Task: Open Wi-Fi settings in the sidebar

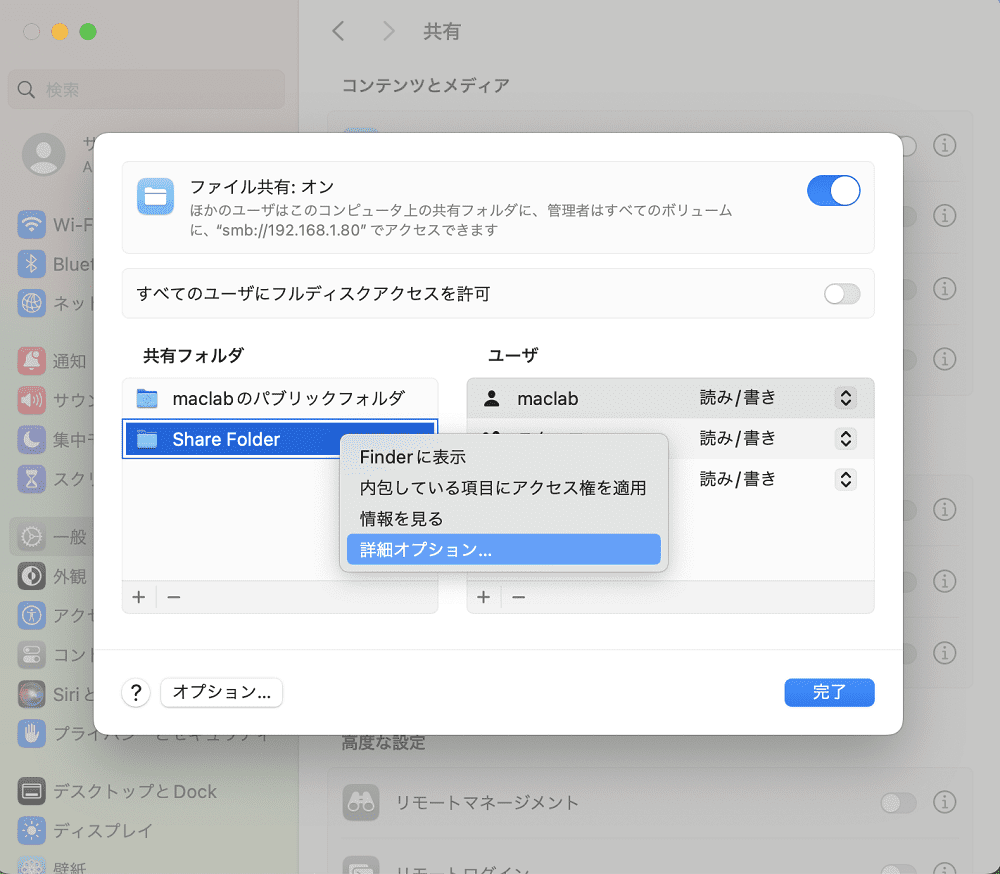Action: pos(55,225)
